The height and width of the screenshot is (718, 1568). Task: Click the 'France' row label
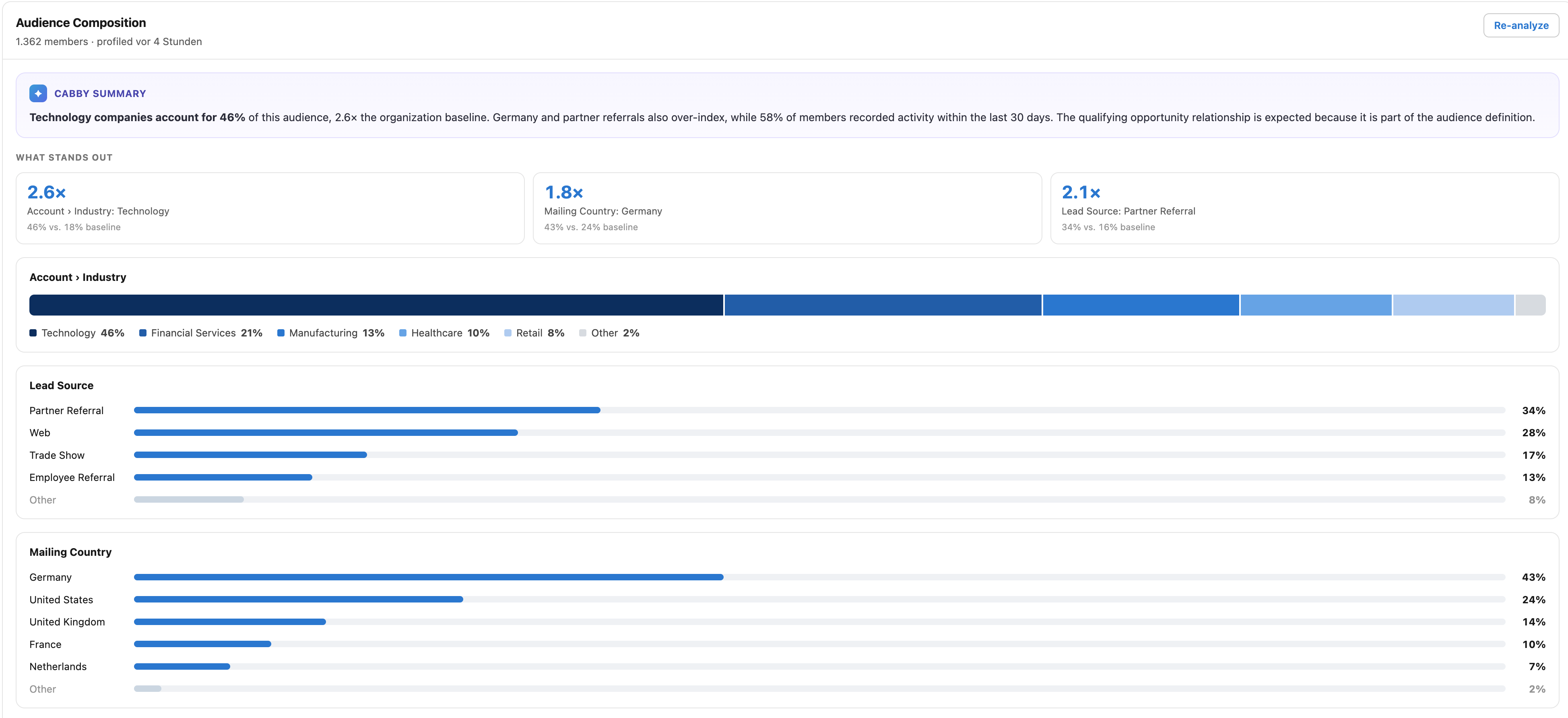pyautogui.click(x=45, y=644)
